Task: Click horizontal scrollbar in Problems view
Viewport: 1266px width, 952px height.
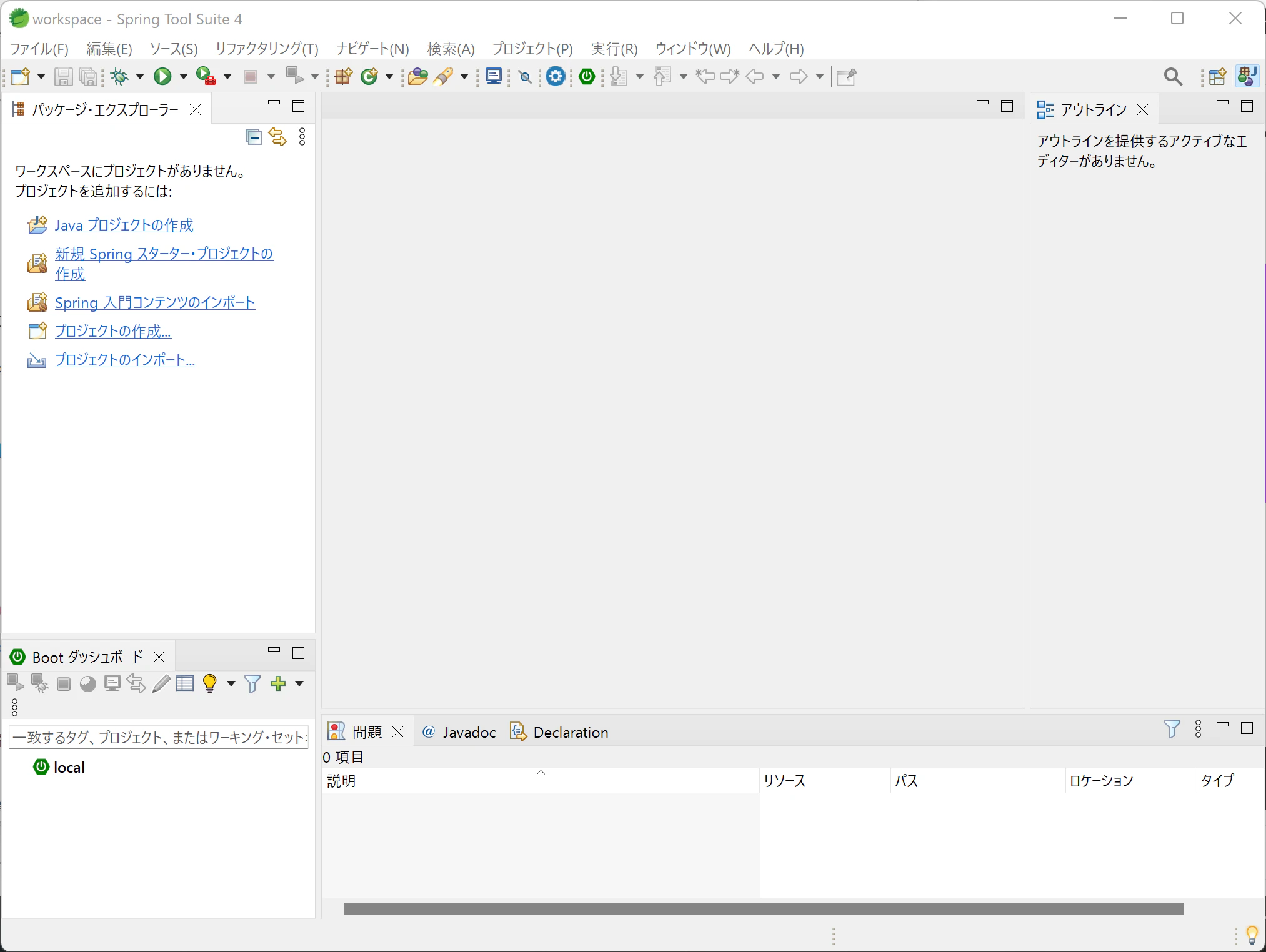Action: point(764,908)
